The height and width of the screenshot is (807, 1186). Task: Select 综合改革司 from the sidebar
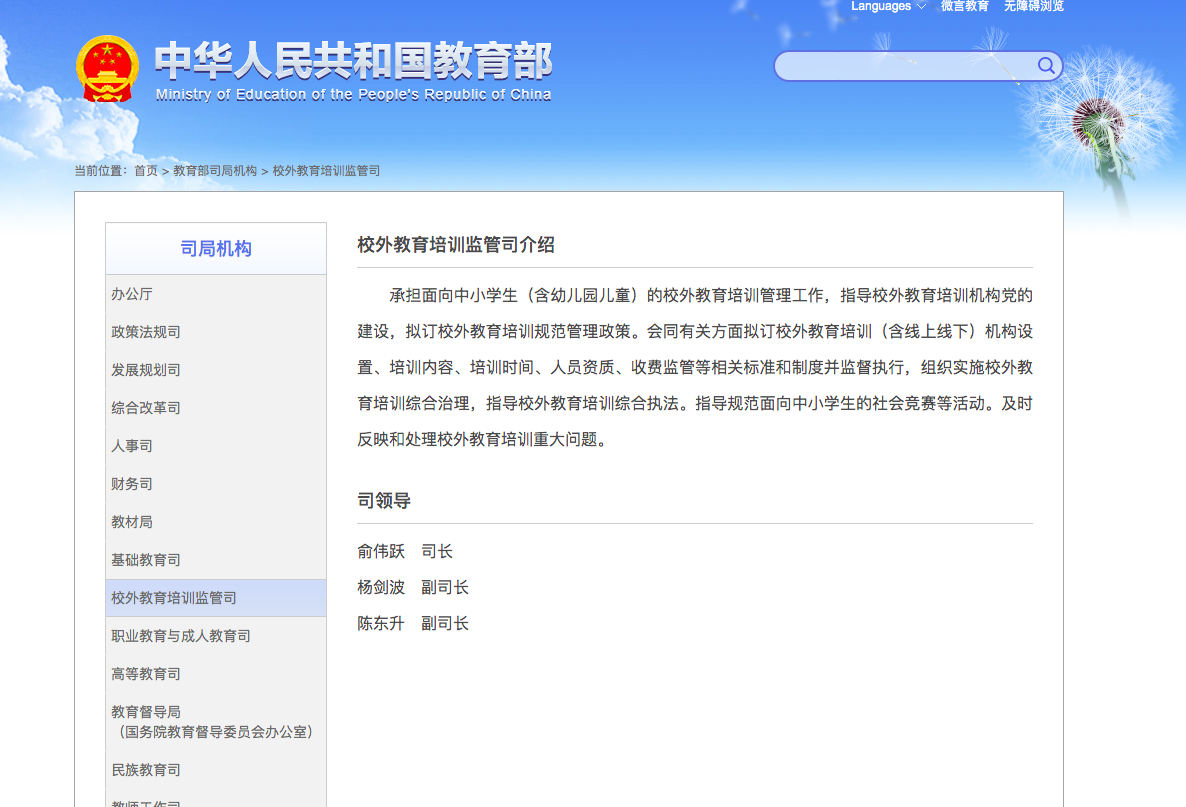pos(147,408)
